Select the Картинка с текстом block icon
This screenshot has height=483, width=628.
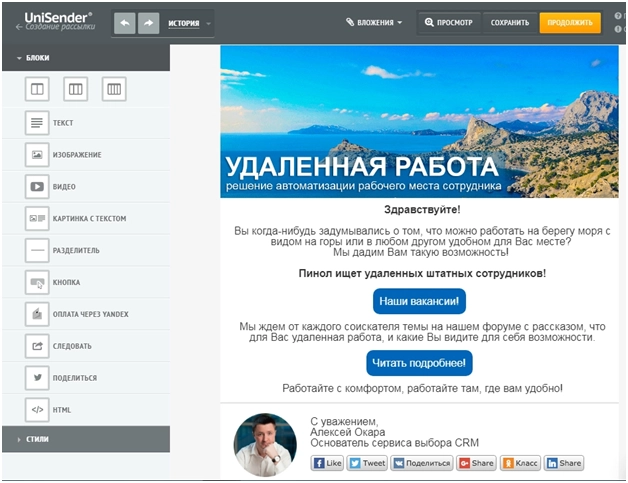pyautogui.click(x=37, y=218)
